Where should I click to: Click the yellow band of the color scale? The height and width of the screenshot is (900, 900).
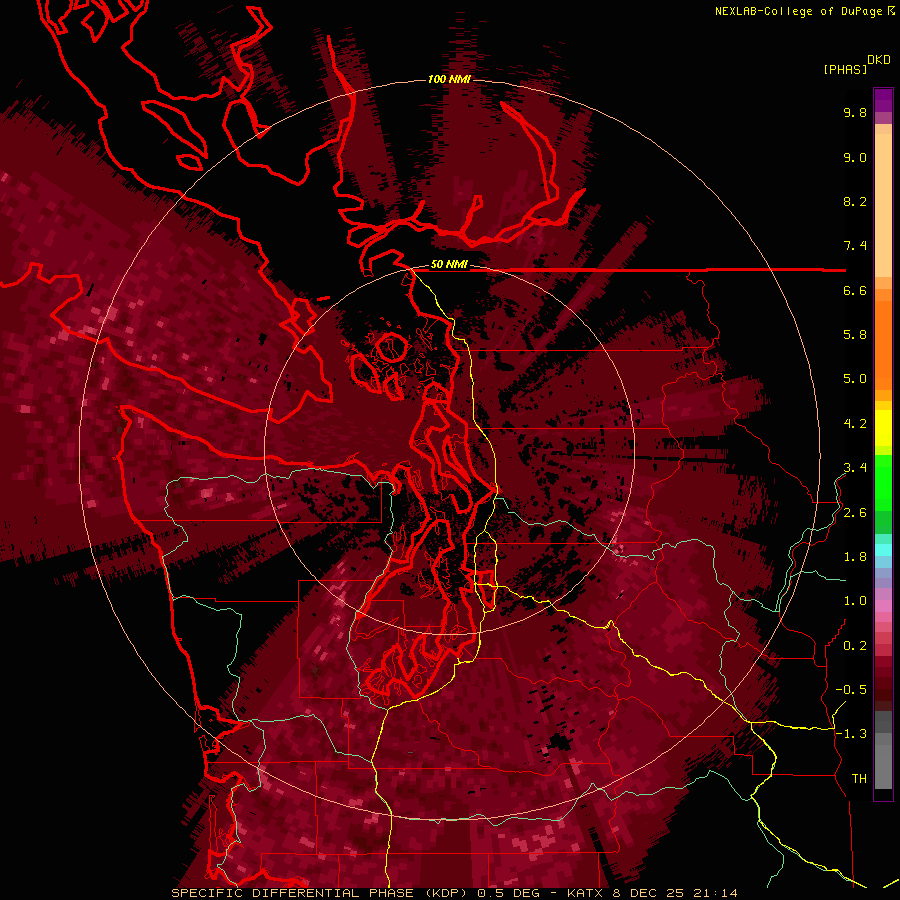click(x=883, y=428)
